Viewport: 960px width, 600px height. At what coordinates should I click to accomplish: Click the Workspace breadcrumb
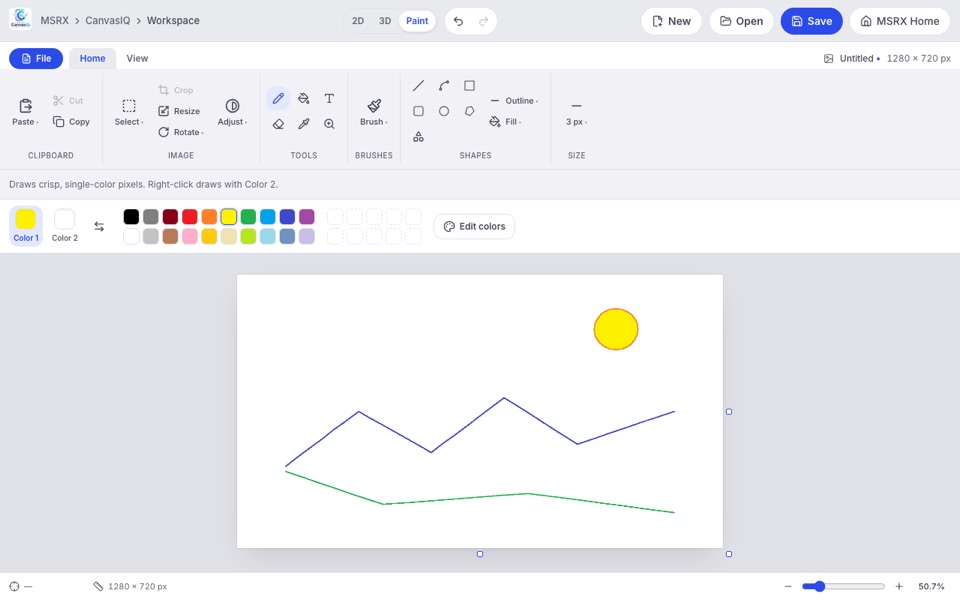[173, 21]
